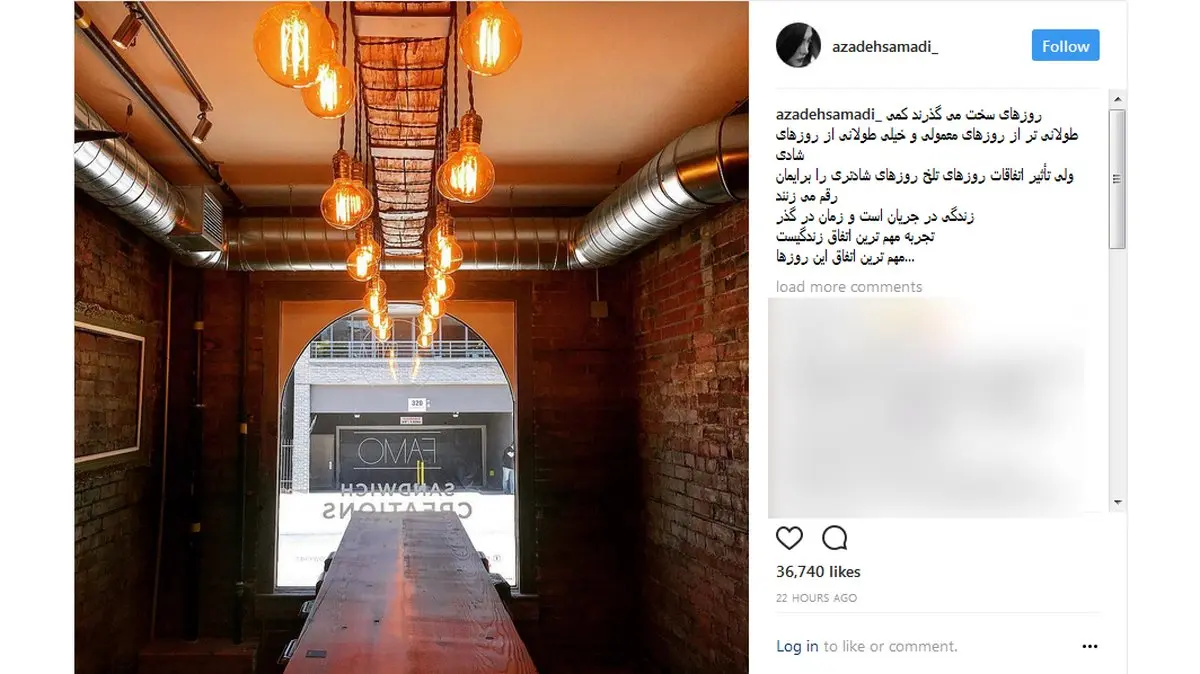Viewport: 1200px width, 674px height.
Task: Click the 'to like or comment' text
Action: point(890,647)
